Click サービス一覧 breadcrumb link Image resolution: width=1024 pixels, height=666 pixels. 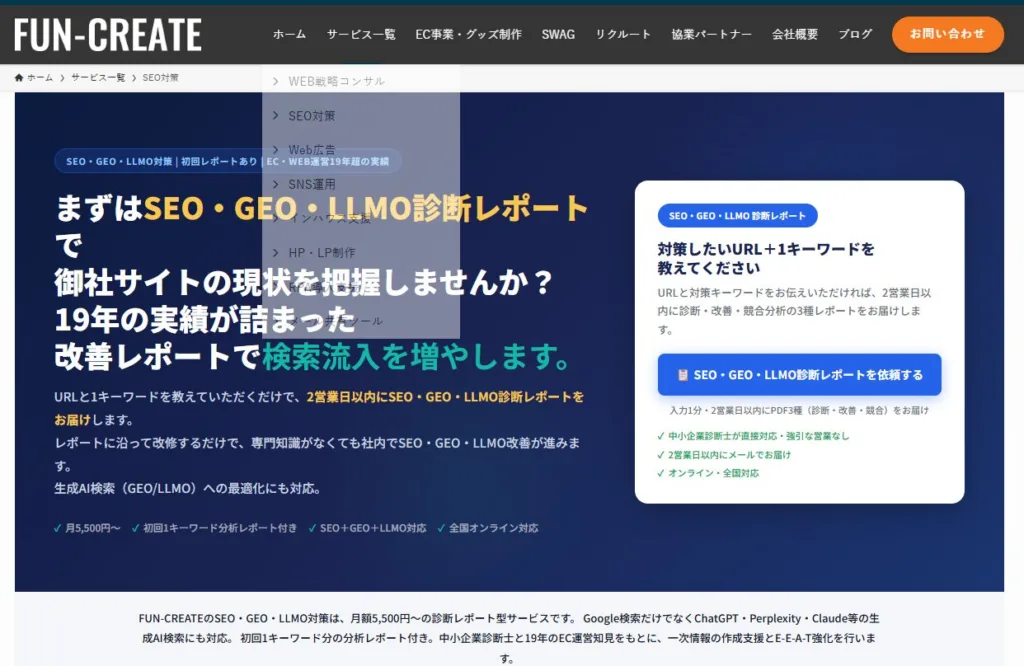pos(98,78)
